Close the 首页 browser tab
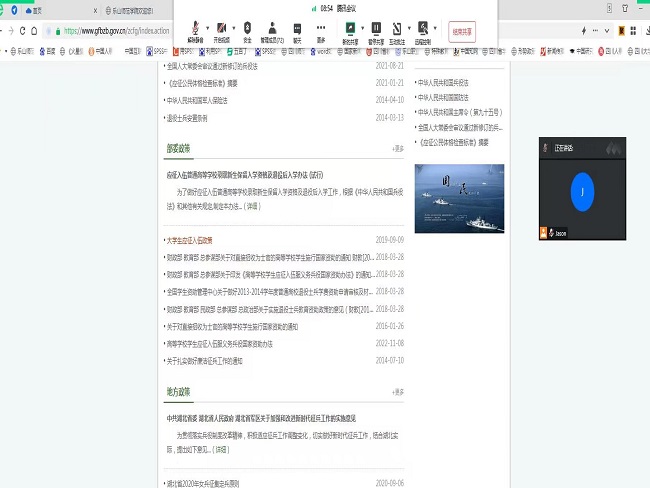Image resolution: width=650 pixels, height=488 pixels. [x=95, y=11]
